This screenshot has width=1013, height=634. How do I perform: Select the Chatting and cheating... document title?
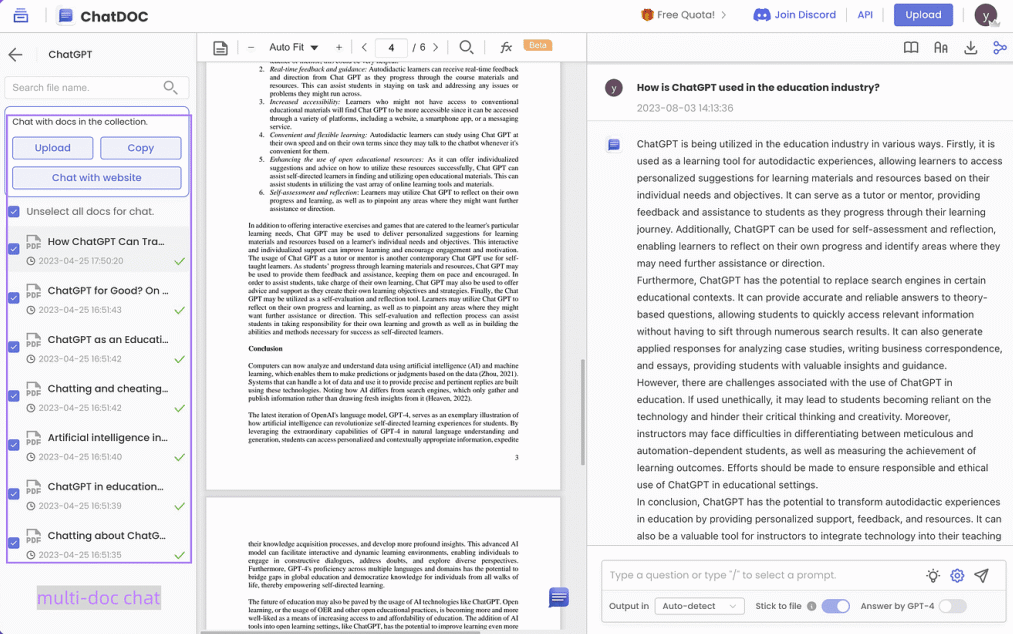[x=108, y=388]
